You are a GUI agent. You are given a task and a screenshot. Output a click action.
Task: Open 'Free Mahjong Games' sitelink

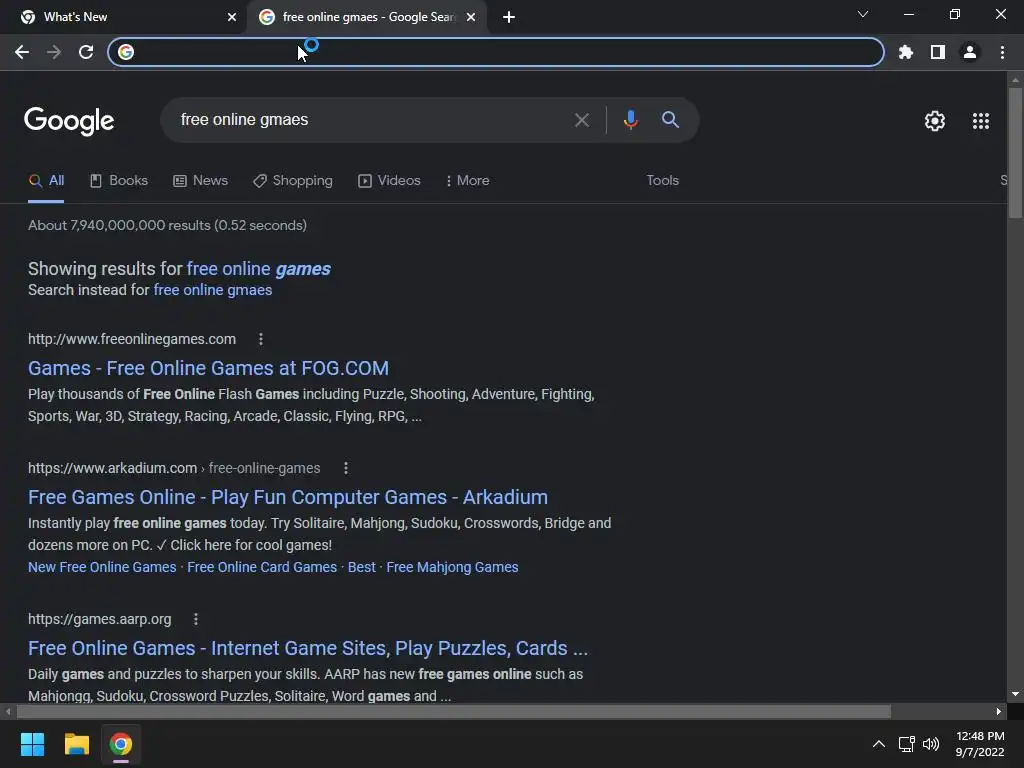click(452, 568)
